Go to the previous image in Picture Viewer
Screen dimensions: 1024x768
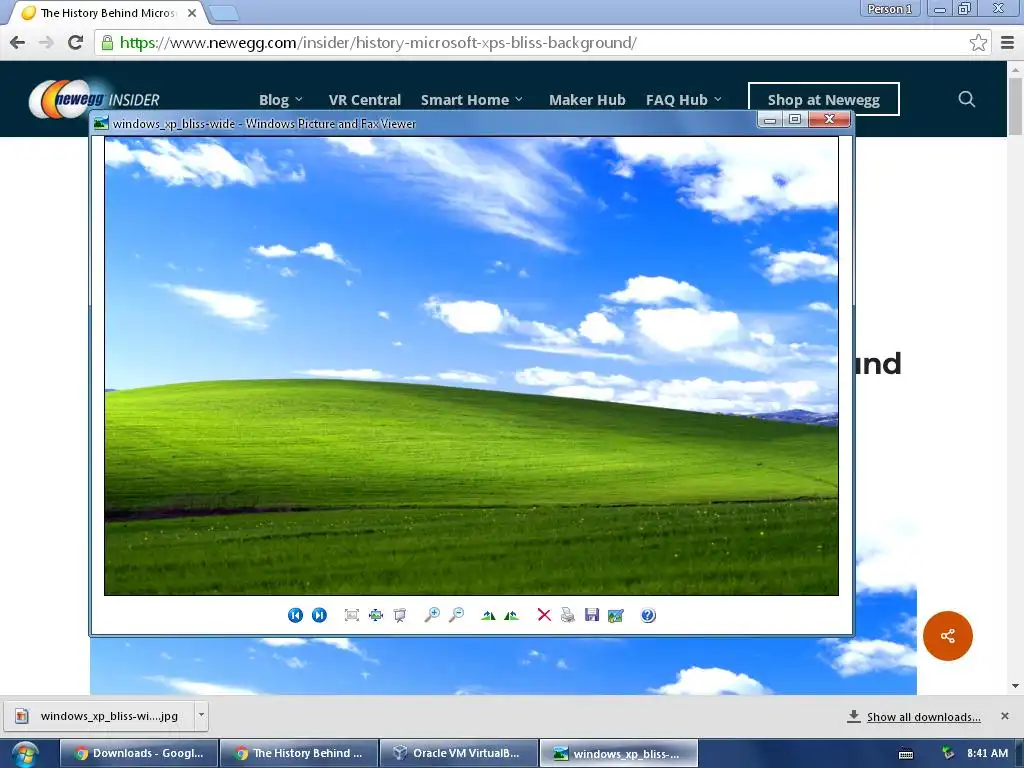point(295,615)
